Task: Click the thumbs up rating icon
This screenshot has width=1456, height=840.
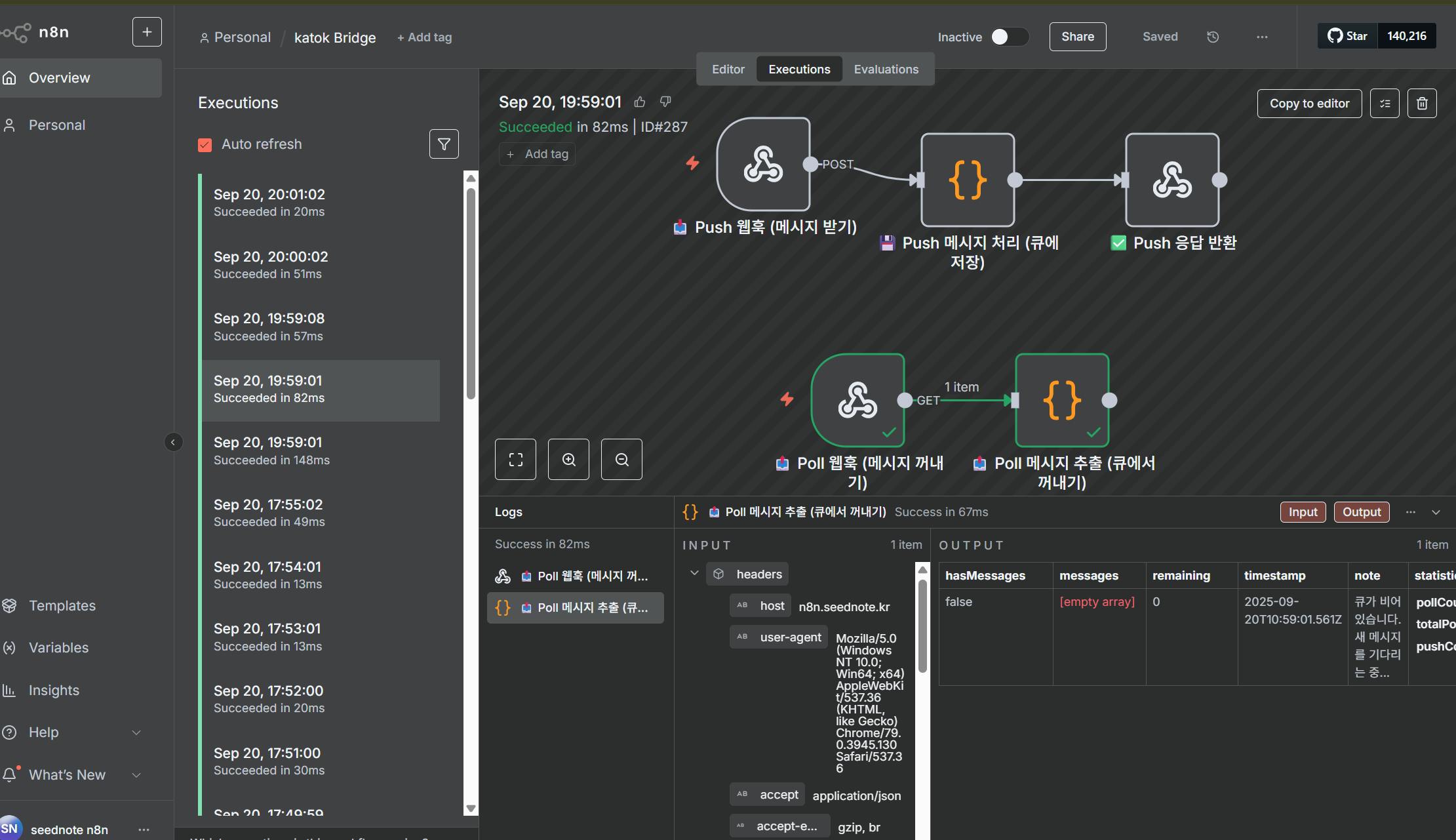Action: (x=640, y=102)
